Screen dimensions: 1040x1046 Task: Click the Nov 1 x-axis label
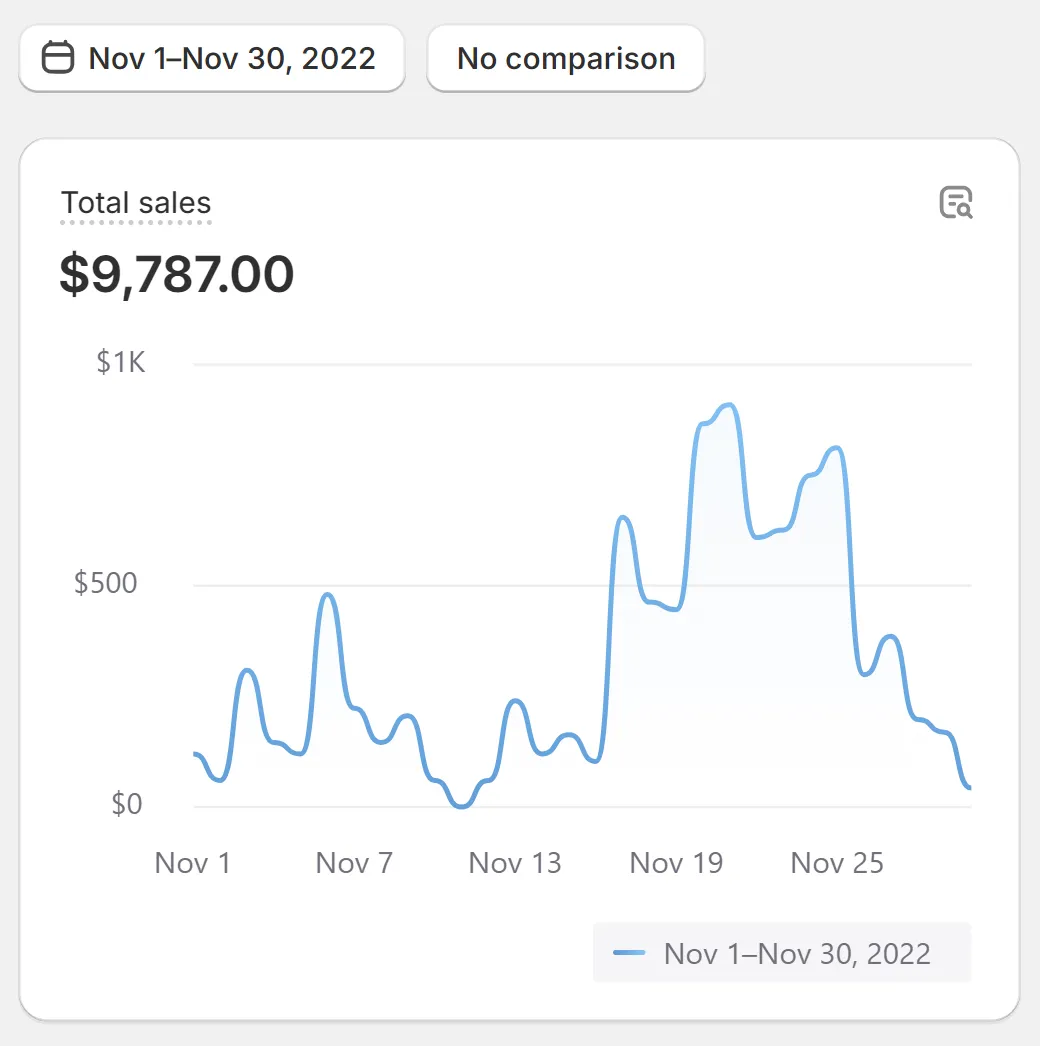pyautogui.click(x=193, y=863)
